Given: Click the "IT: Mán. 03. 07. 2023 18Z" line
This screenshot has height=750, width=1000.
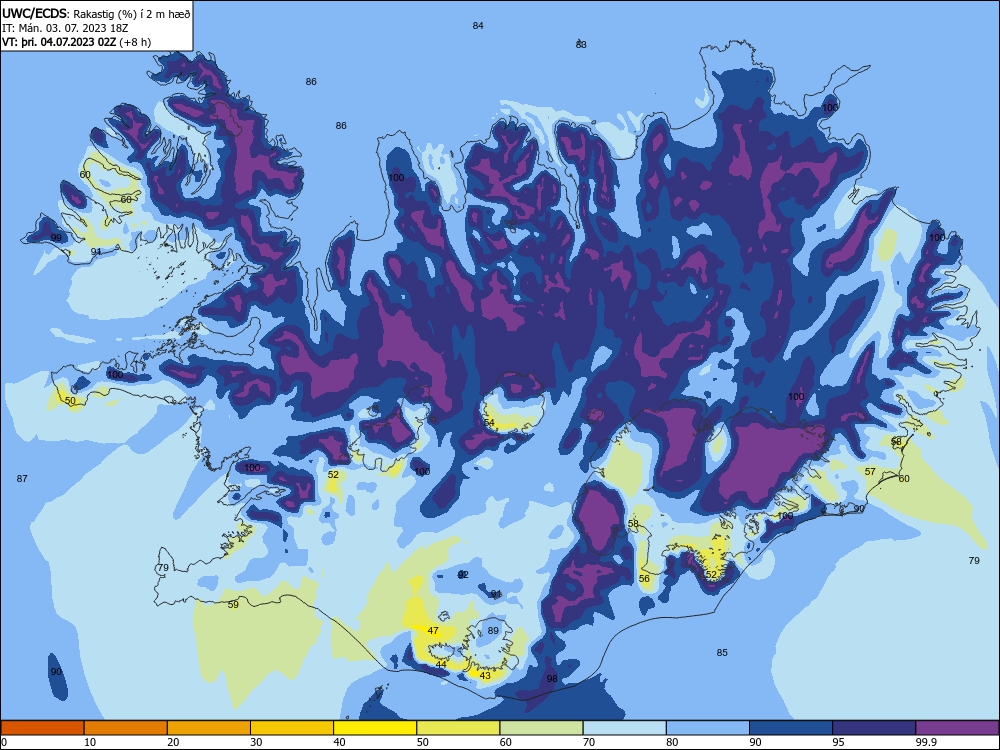Looking at the screenshot, I should pos(64,28).
